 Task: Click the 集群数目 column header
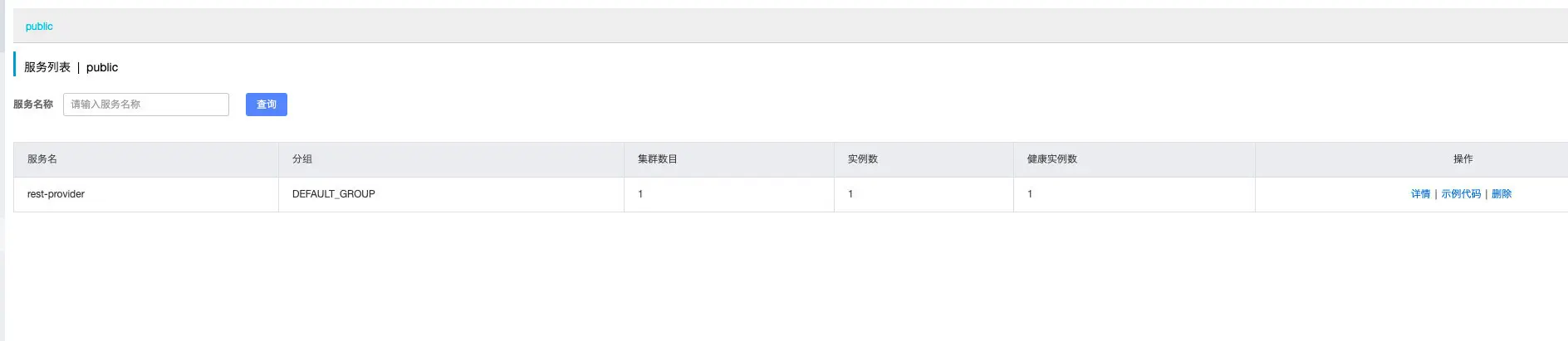(x=658, y=159)
